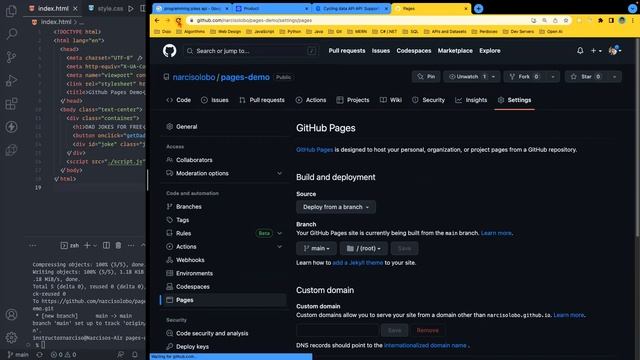
Task: Click browser address bar URL
Action: coord(254,20)
